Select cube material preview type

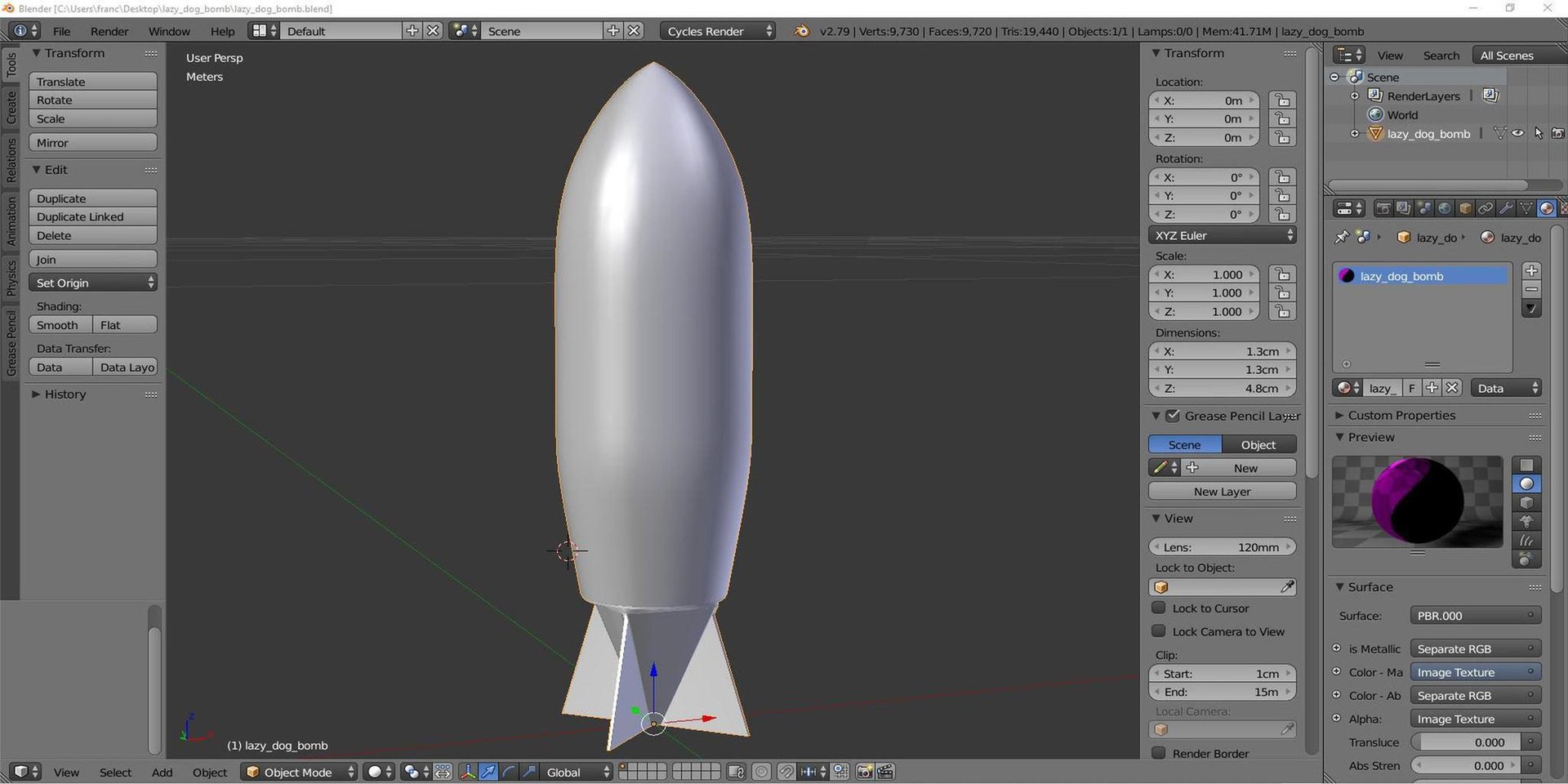(1526, 502)
